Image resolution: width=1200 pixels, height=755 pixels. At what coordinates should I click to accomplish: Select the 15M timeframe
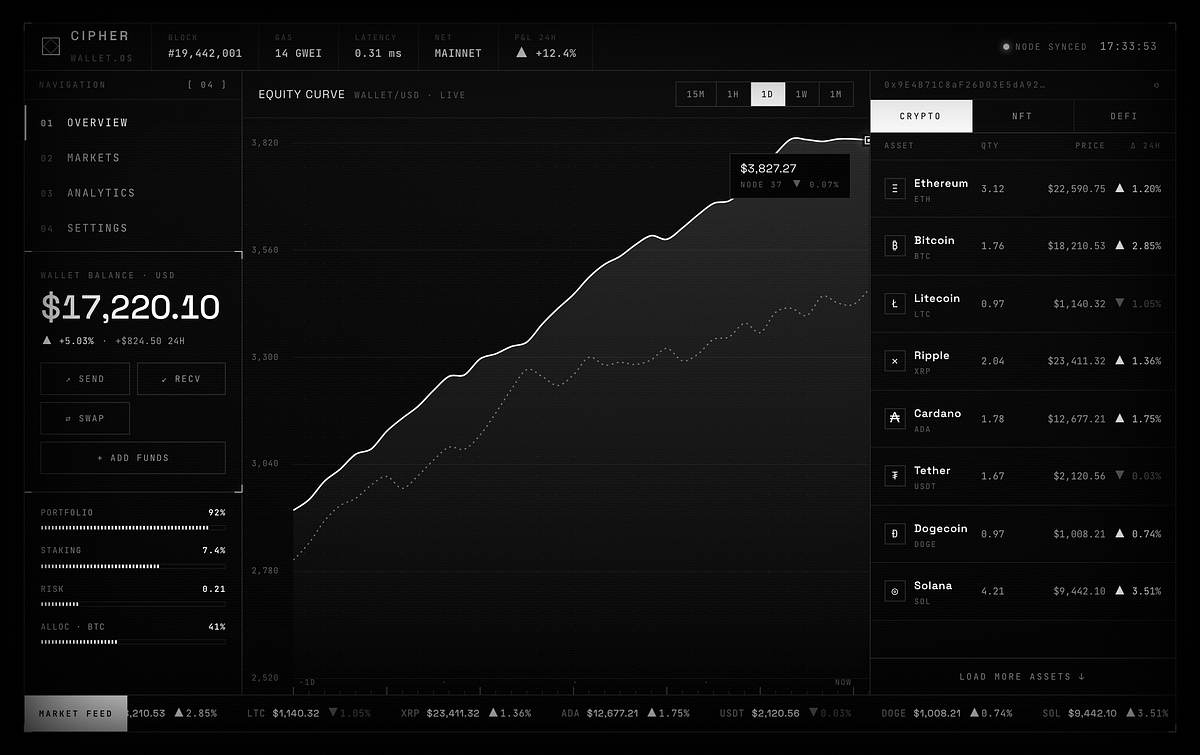(x=696, y=95)
